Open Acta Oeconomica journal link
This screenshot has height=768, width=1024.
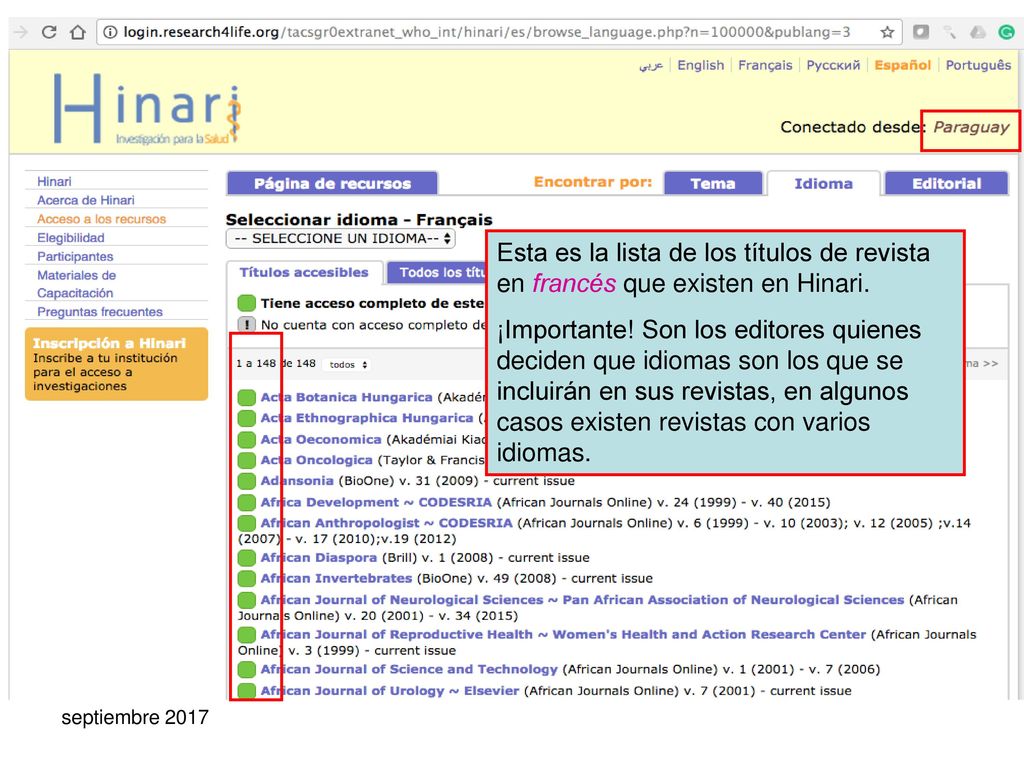tap(321, 440)
